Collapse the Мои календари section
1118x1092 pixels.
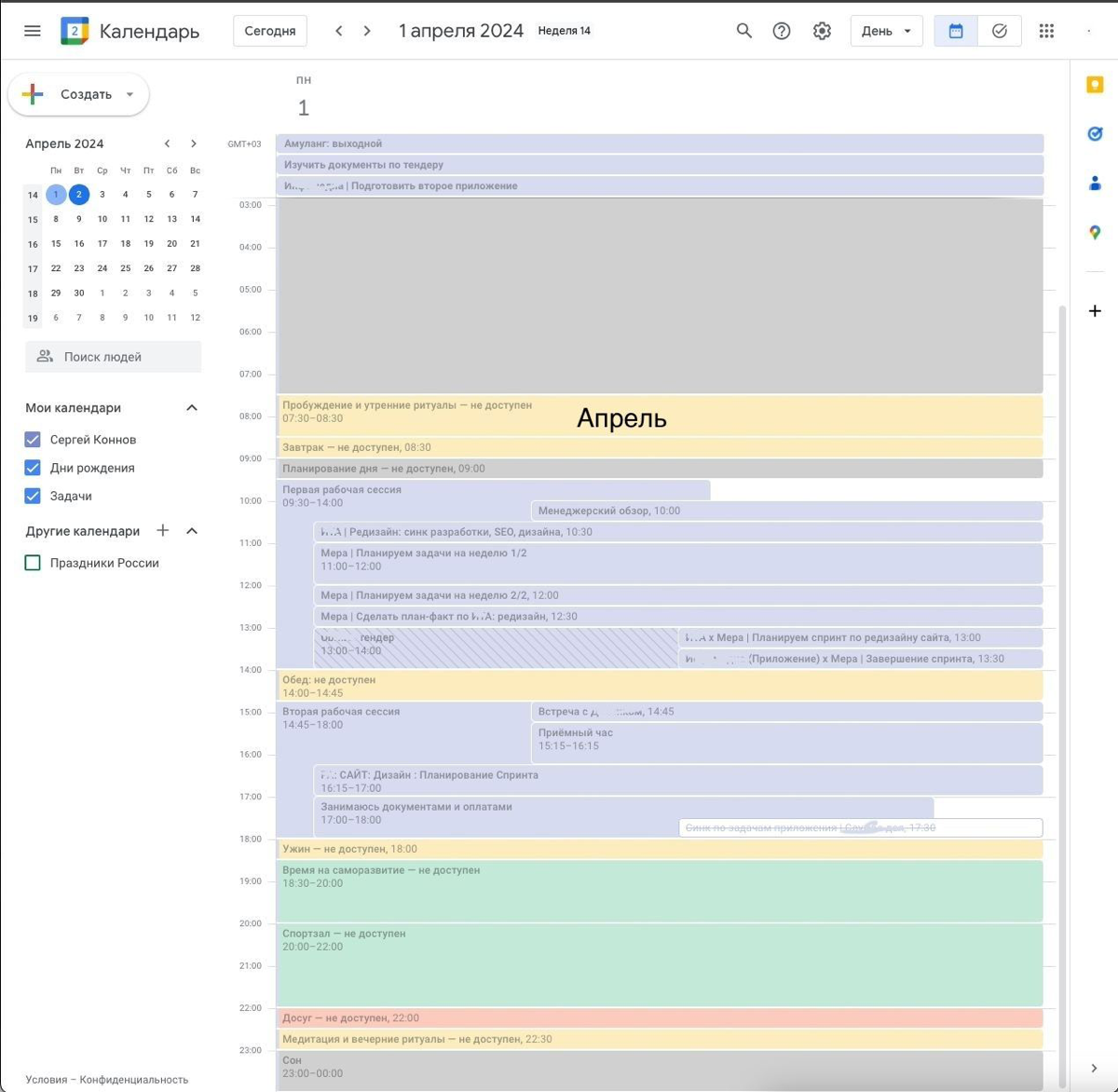(192, 407)
